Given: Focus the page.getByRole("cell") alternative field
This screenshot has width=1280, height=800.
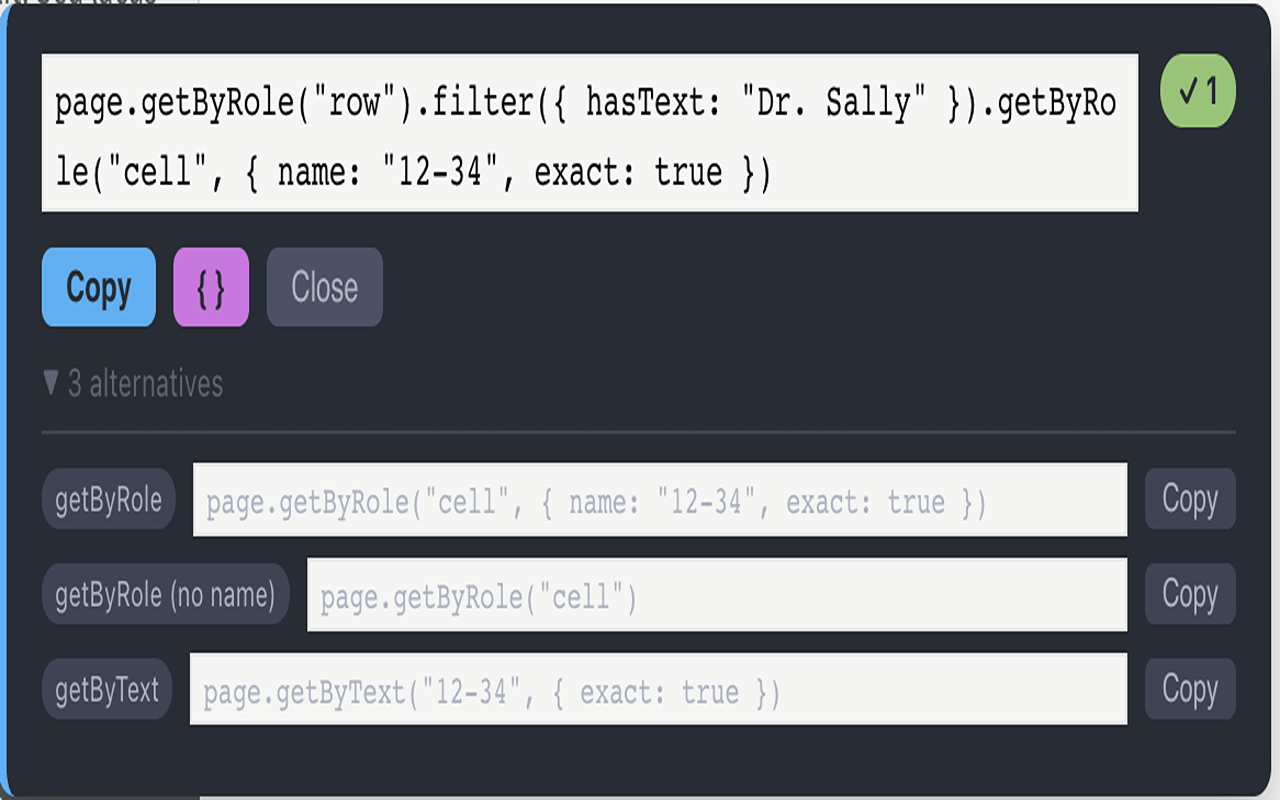Looking at the screenshot, I should coord(717,595).
